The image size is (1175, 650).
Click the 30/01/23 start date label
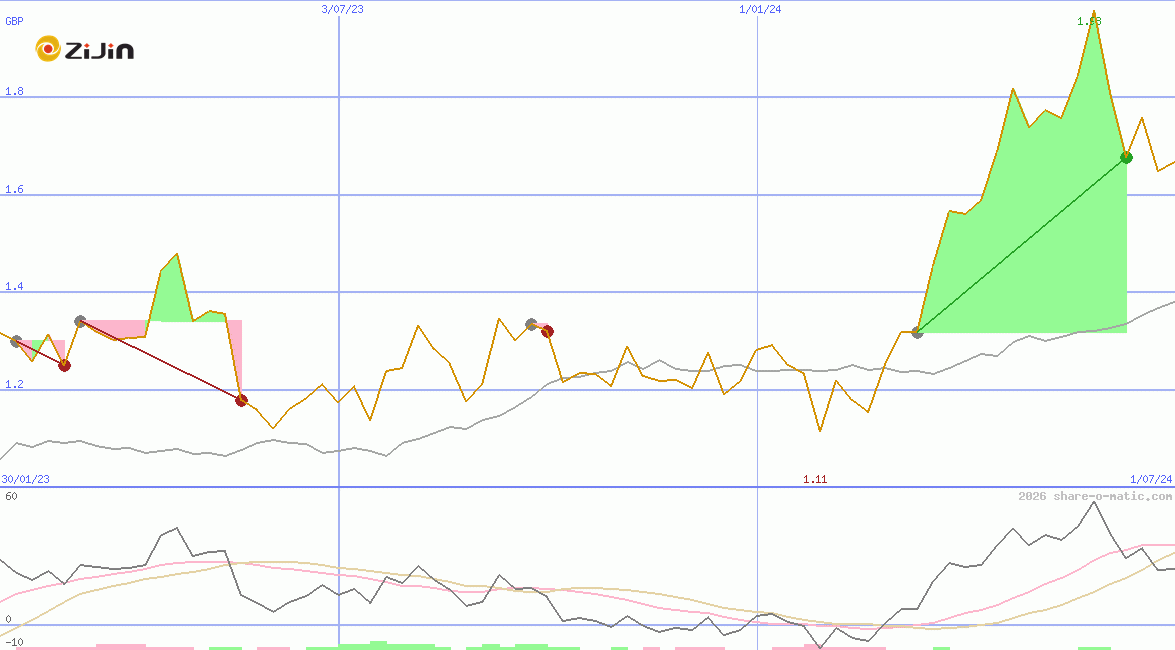click(24, 479)
